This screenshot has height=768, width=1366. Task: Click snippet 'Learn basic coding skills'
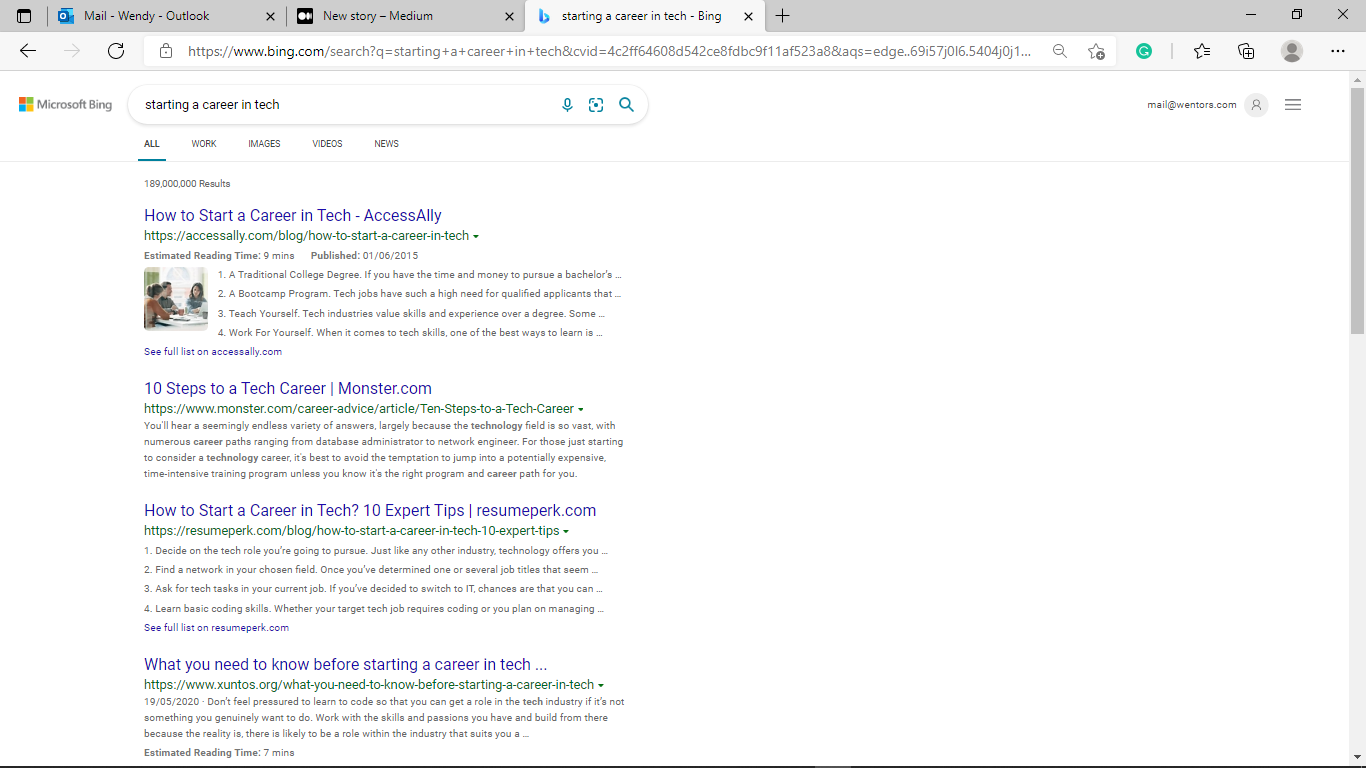pos(376,608)
